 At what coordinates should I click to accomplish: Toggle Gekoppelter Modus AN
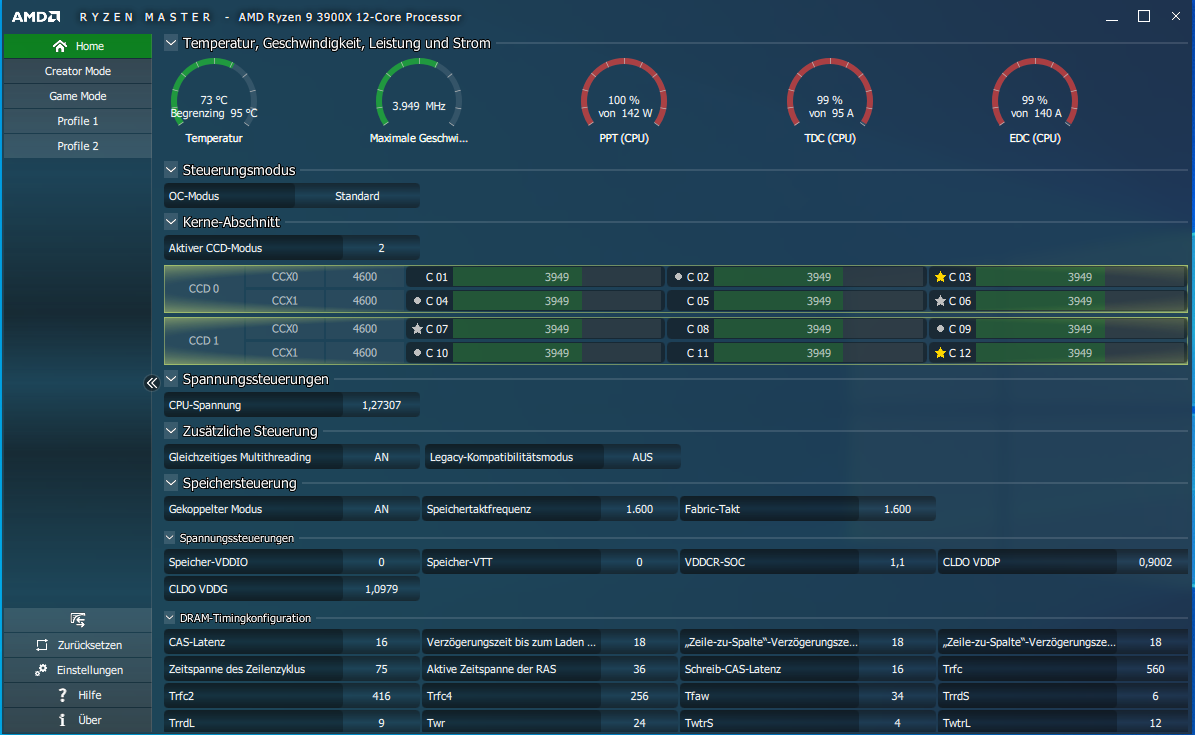pyautogui.click(x=381, y=509)
